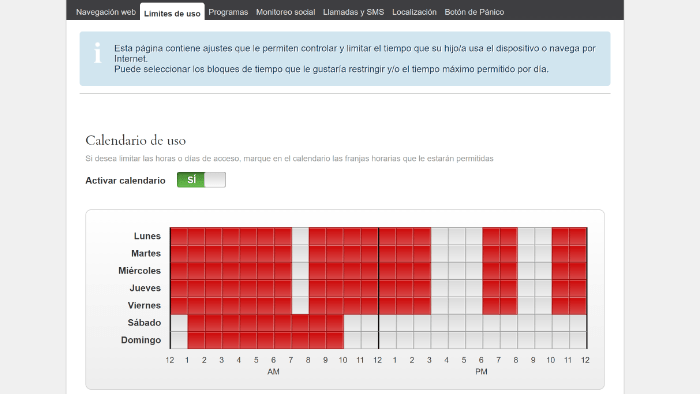Click the Domingo row label
Screen dimensions: 700x394
coord(141,340)
